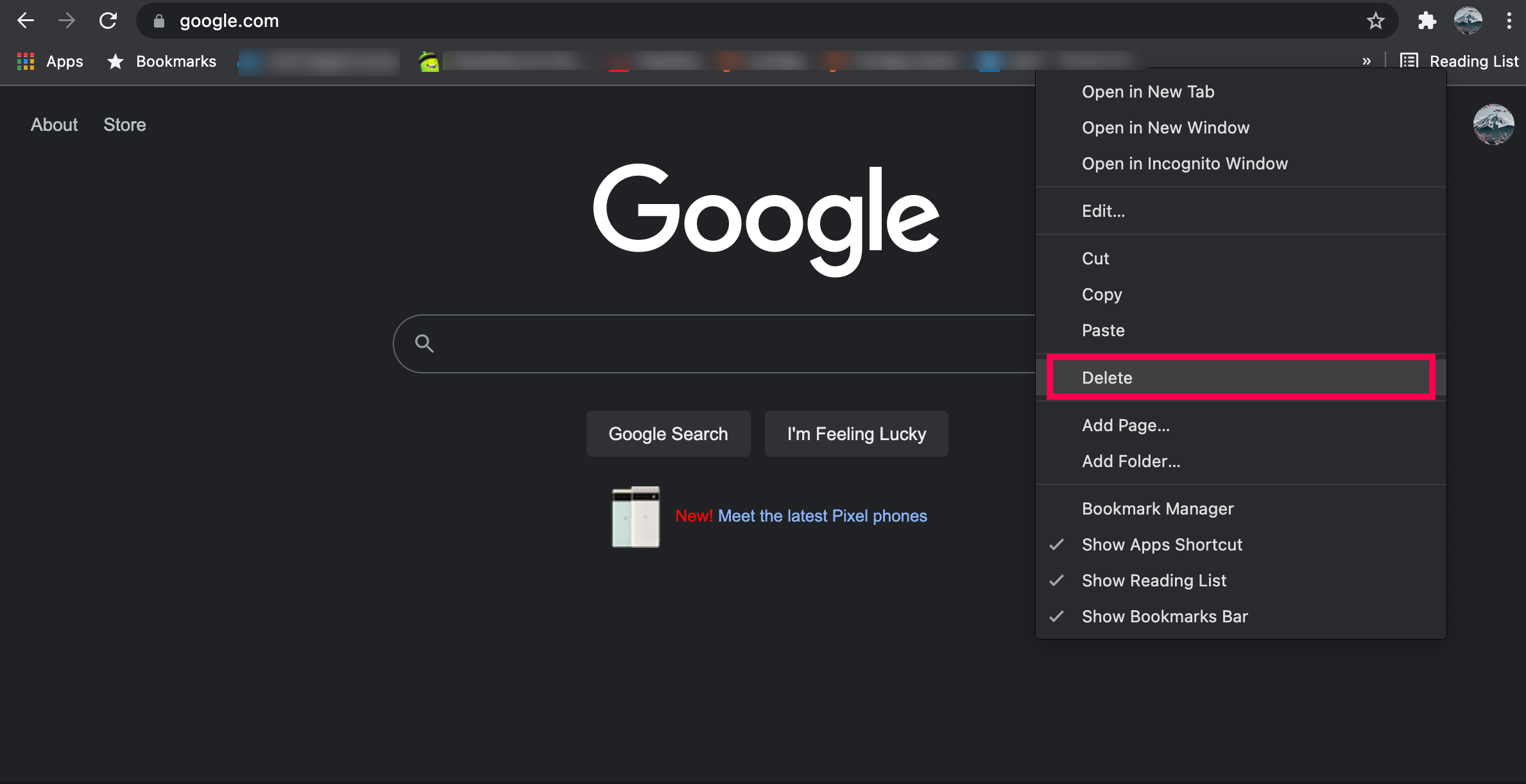Viewport: 1526px width, 784px height.
Task: Open the Reading List label
Action: [x=1474, y=62]
